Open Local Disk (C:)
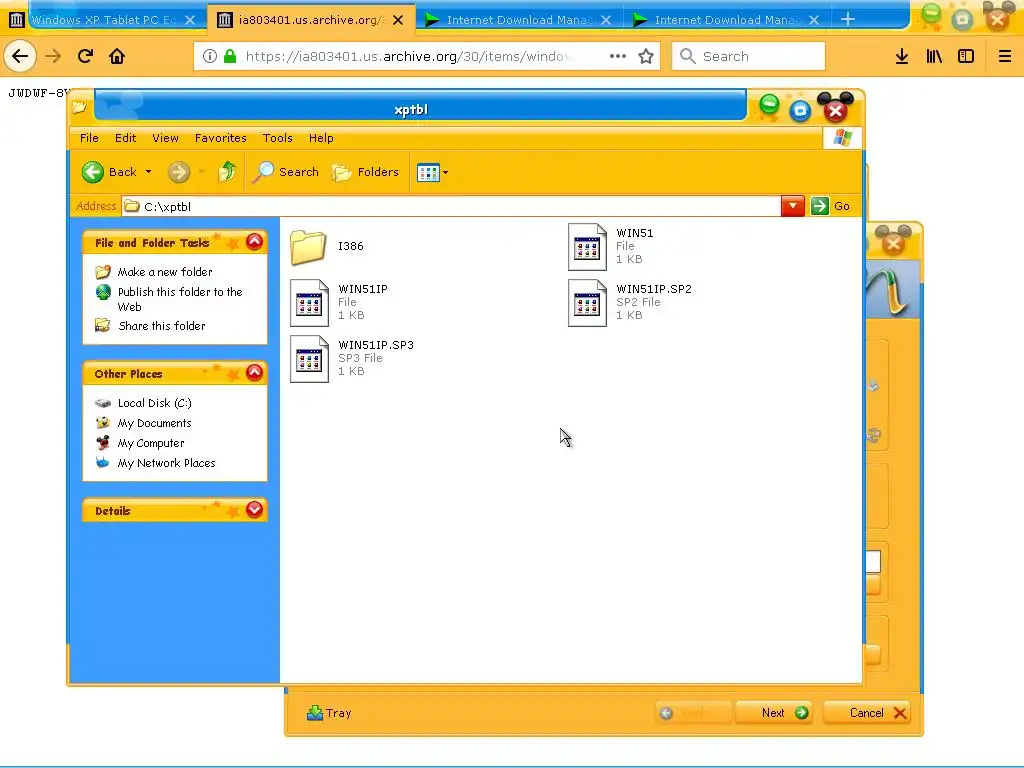This screenshot has width=1024, height=768. pos(154,403)
